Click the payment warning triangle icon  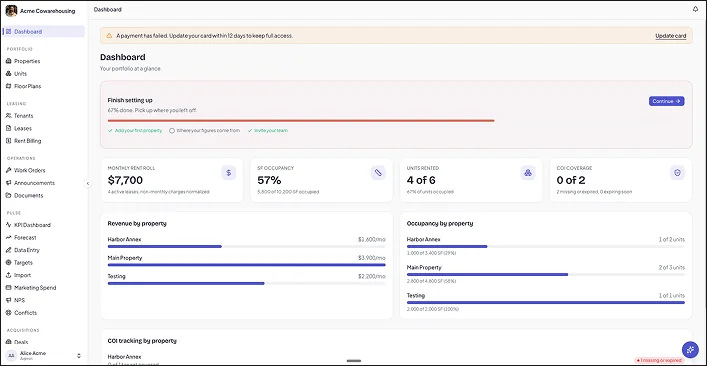pyautogui.click(x=109, y=35)
